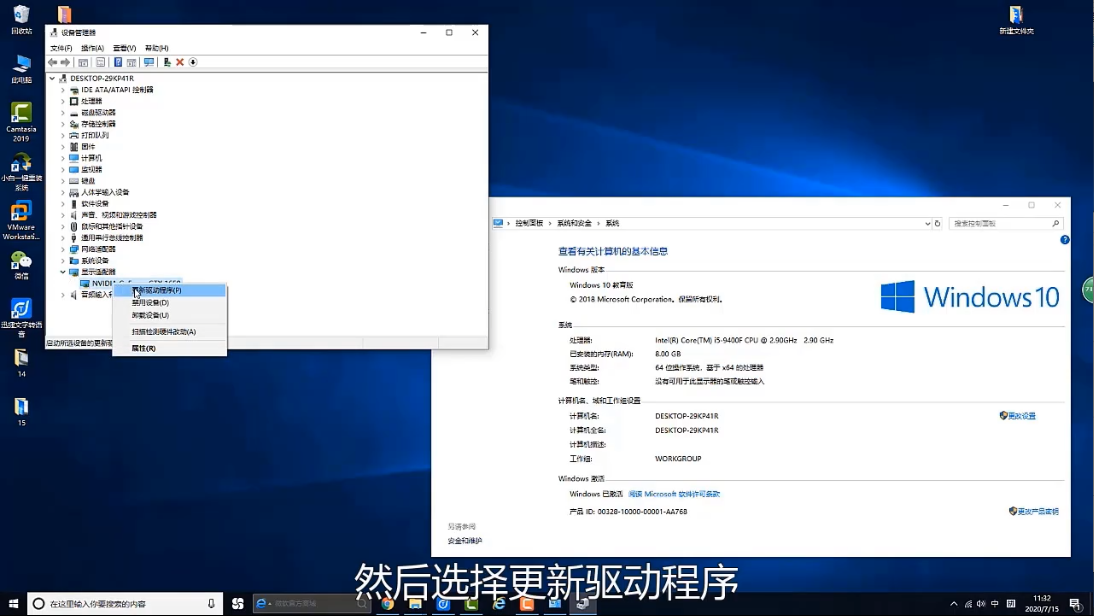Click the blue help icon in Device Manager toolbar

[x=118, y=62]
